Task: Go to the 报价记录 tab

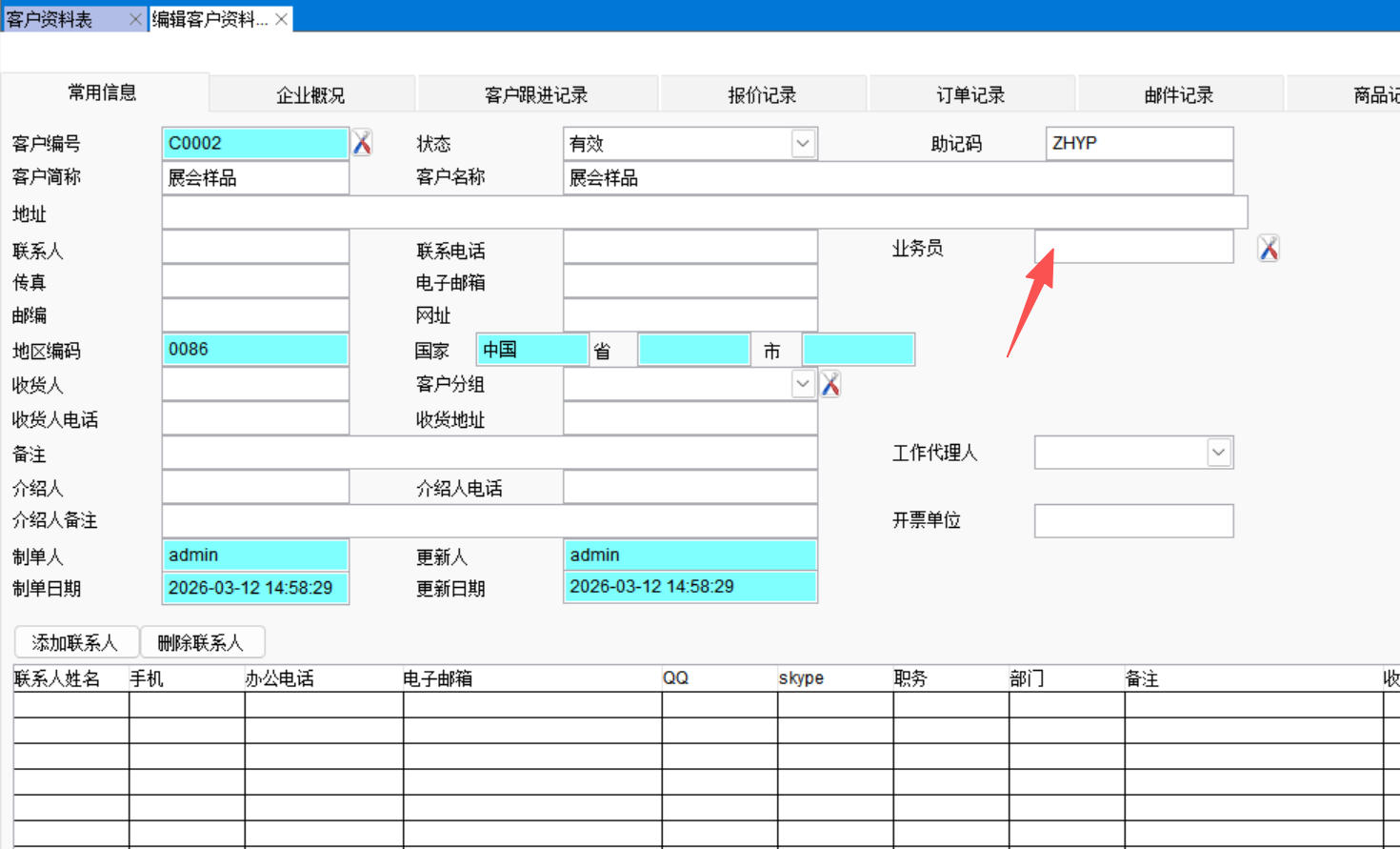Action: click(x=762, y=95)
